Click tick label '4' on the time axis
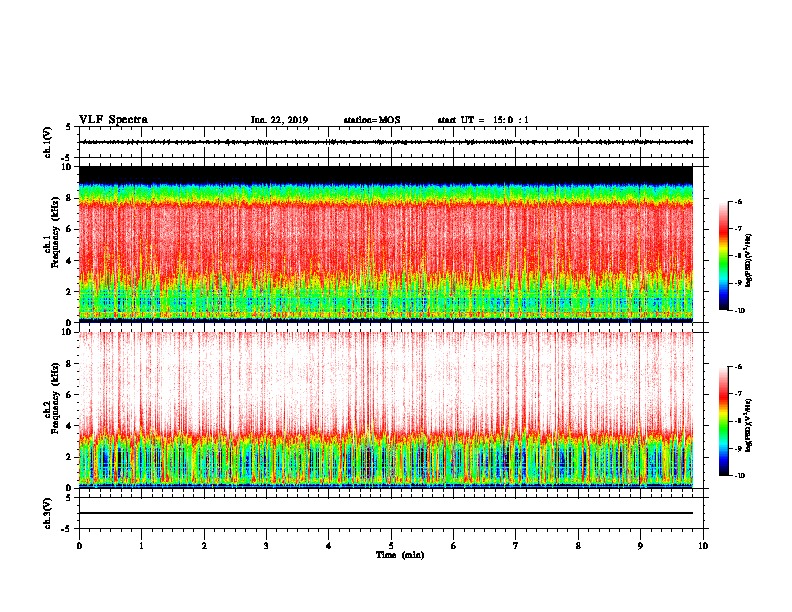 tap(329, 546)
